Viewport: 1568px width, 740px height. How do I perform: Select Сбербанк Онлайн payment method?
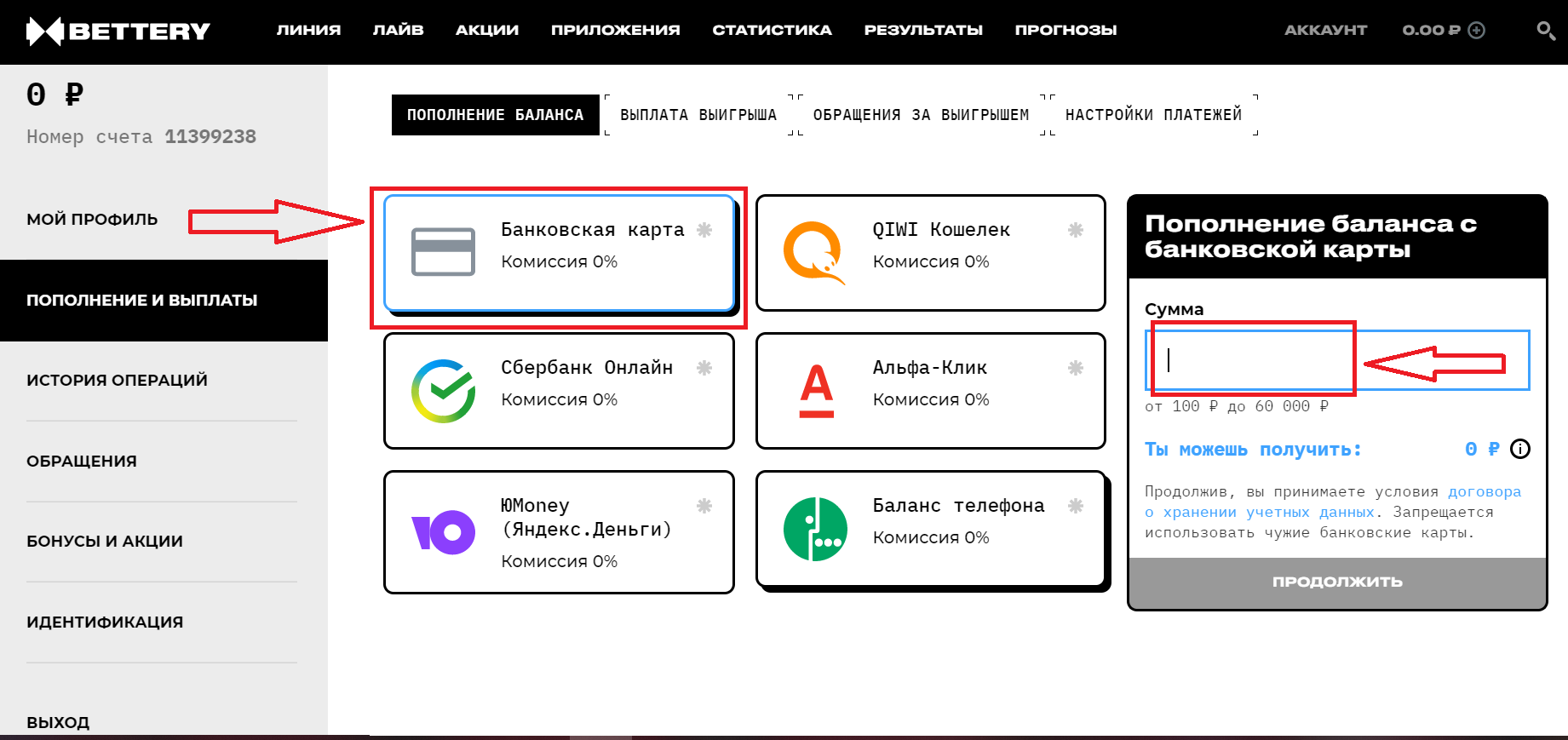pos(559,391)
